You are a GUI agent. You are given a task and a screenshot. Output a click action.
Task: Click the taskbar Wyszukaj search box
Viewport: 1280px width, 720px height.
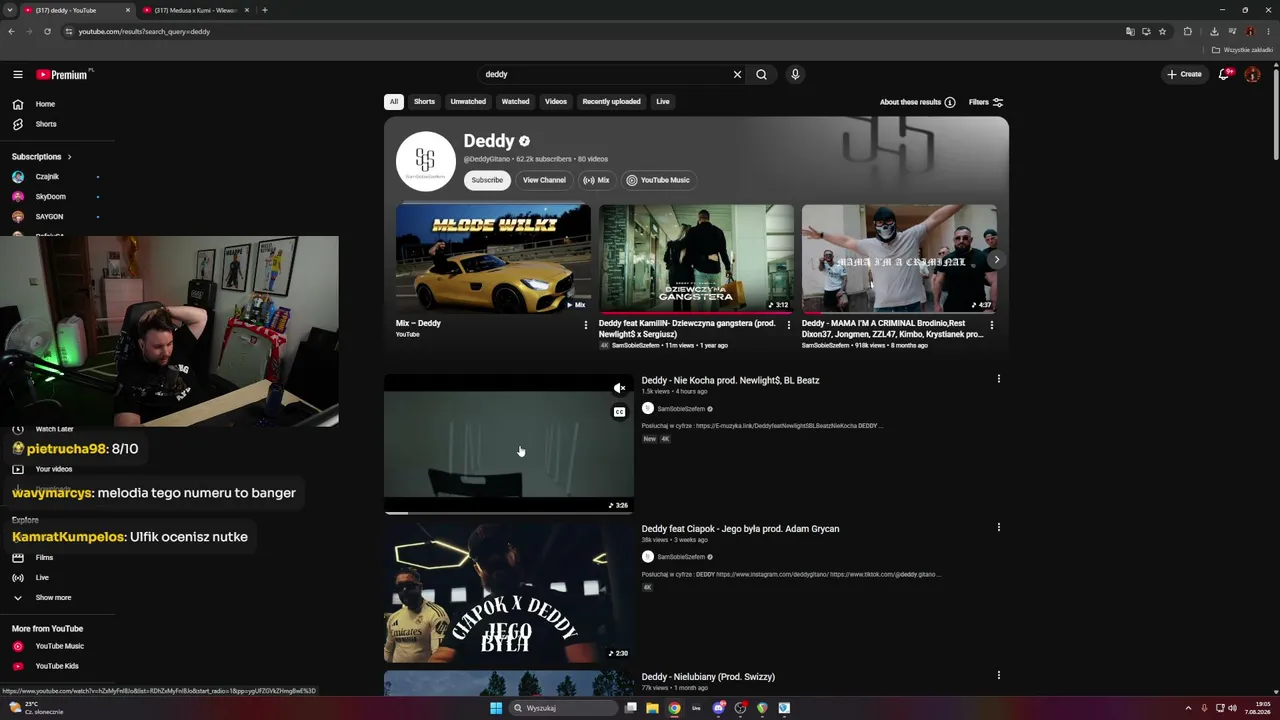pos(562,708)
